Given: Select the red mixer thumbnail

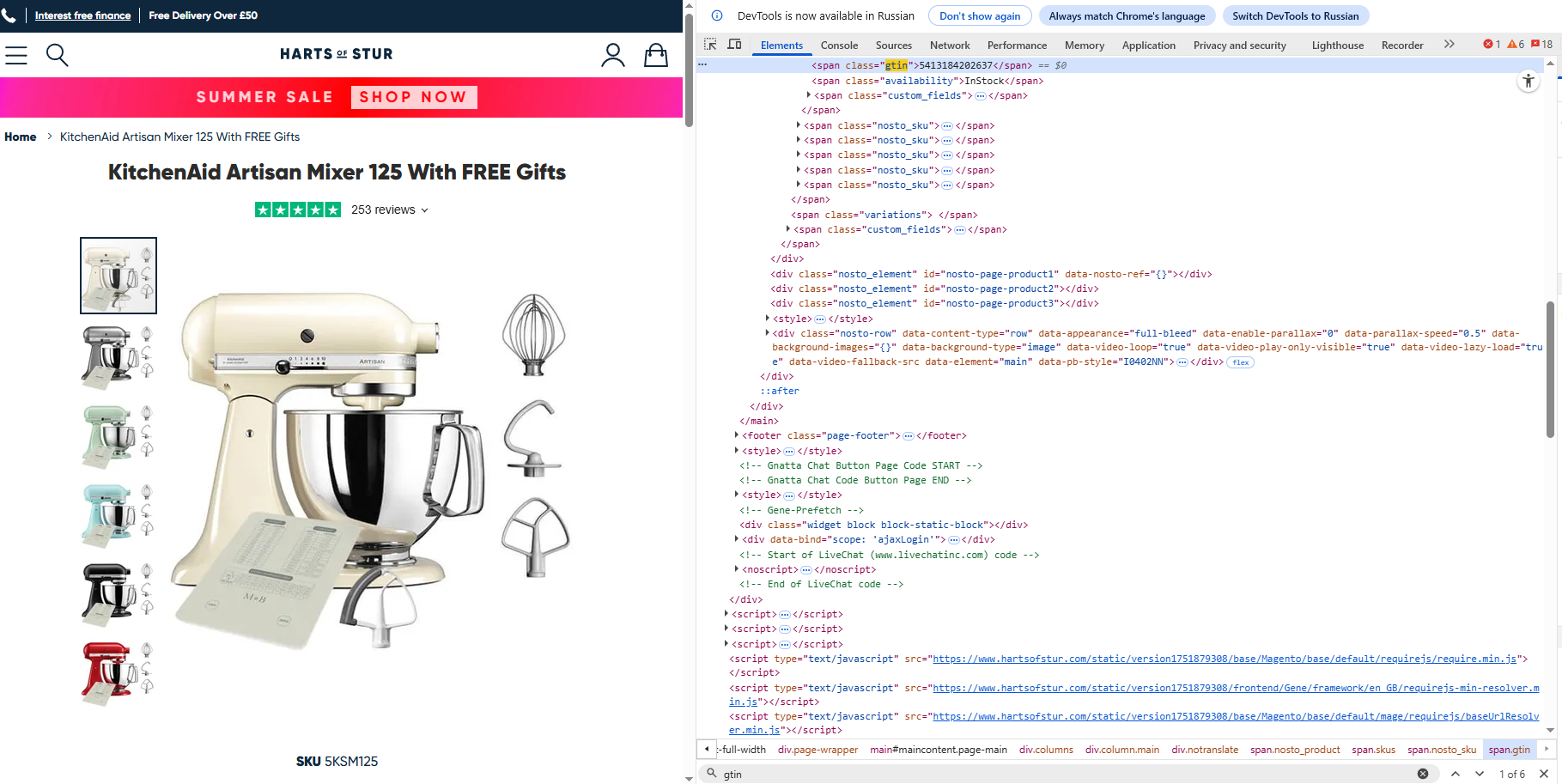Looking at the screenshot, I should [119, 672].
